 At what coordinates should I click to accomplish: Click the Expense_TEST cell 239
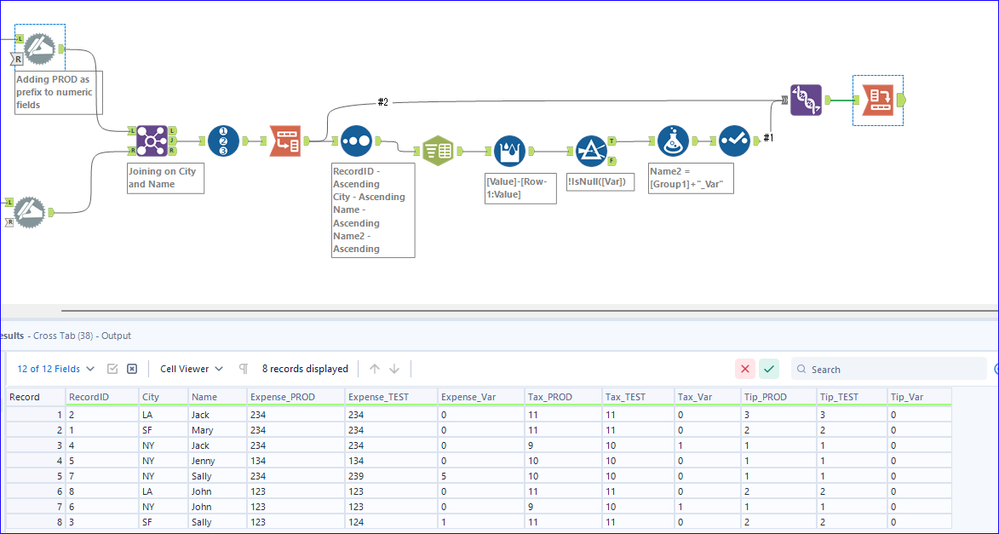391,476
